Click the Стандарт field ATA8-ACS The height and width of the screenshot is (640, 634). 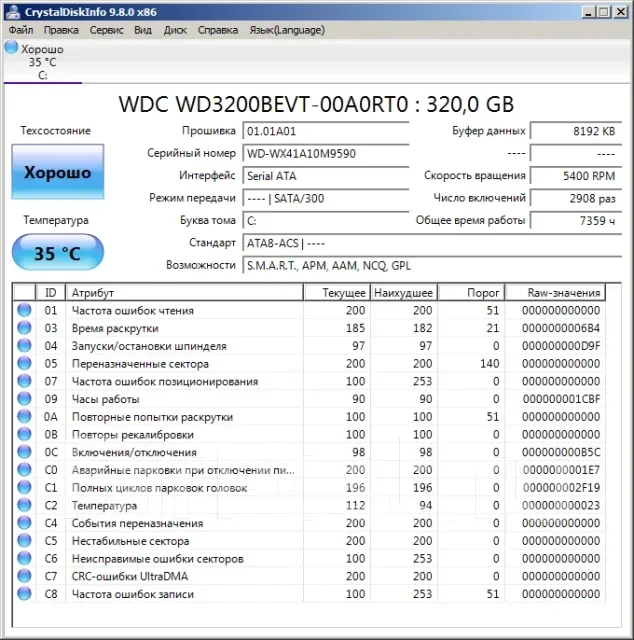coord(432,243)
